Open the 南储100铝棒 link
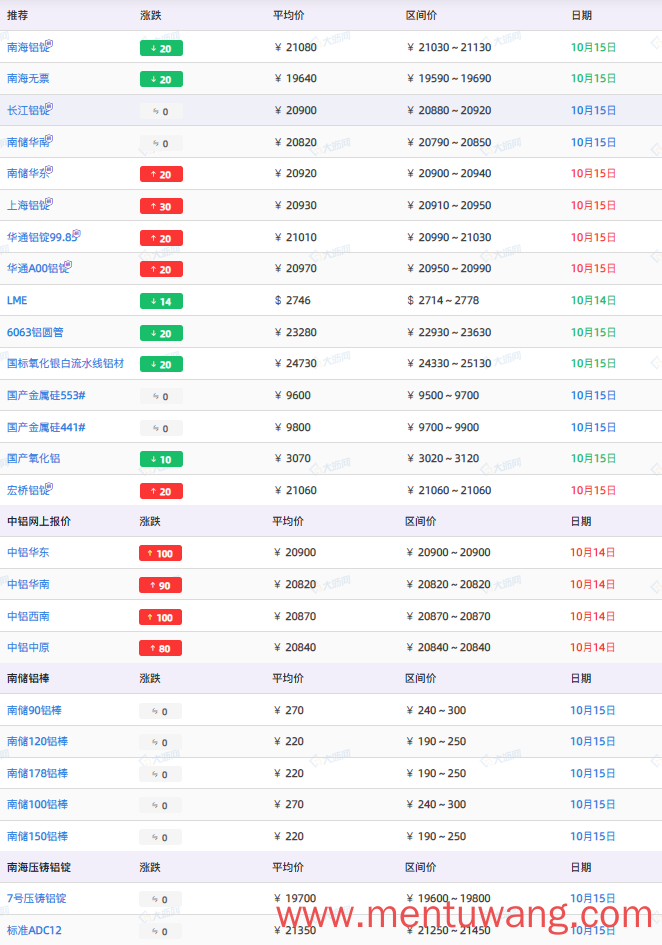The height and width of the screenshot is (945, 662). pyautogui.click(x=37, y=804)
